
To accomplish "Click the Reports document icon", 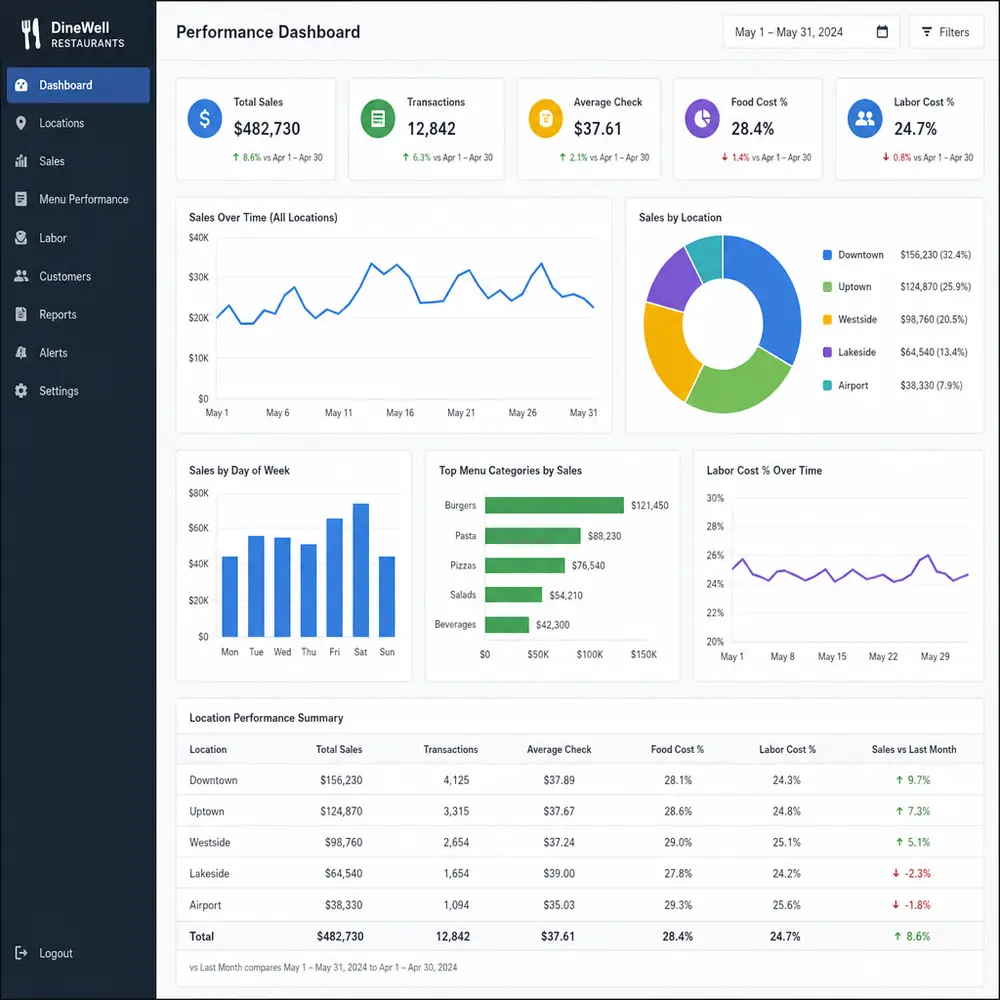I will pos(21,314).
